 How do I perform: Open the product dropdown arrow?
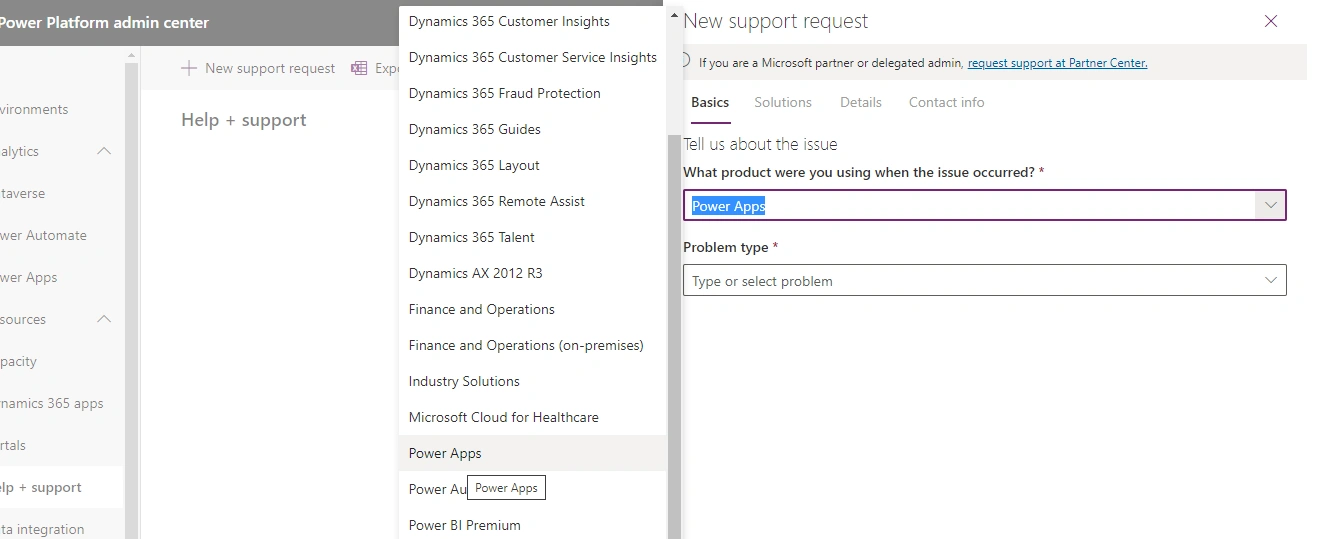click(1271, 205)
